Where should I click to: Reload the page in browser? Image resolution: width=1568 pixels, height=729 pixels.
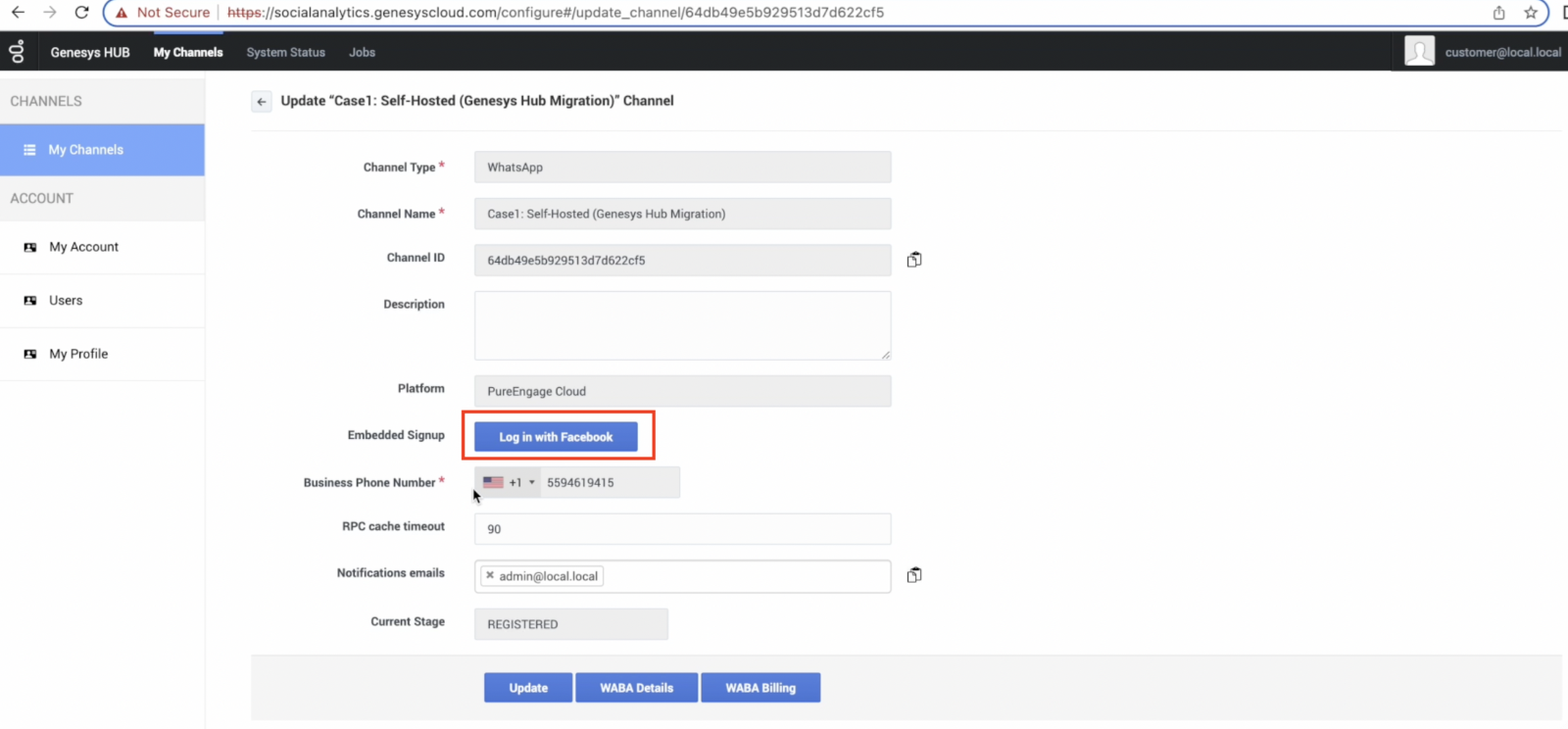click(81, 13)
